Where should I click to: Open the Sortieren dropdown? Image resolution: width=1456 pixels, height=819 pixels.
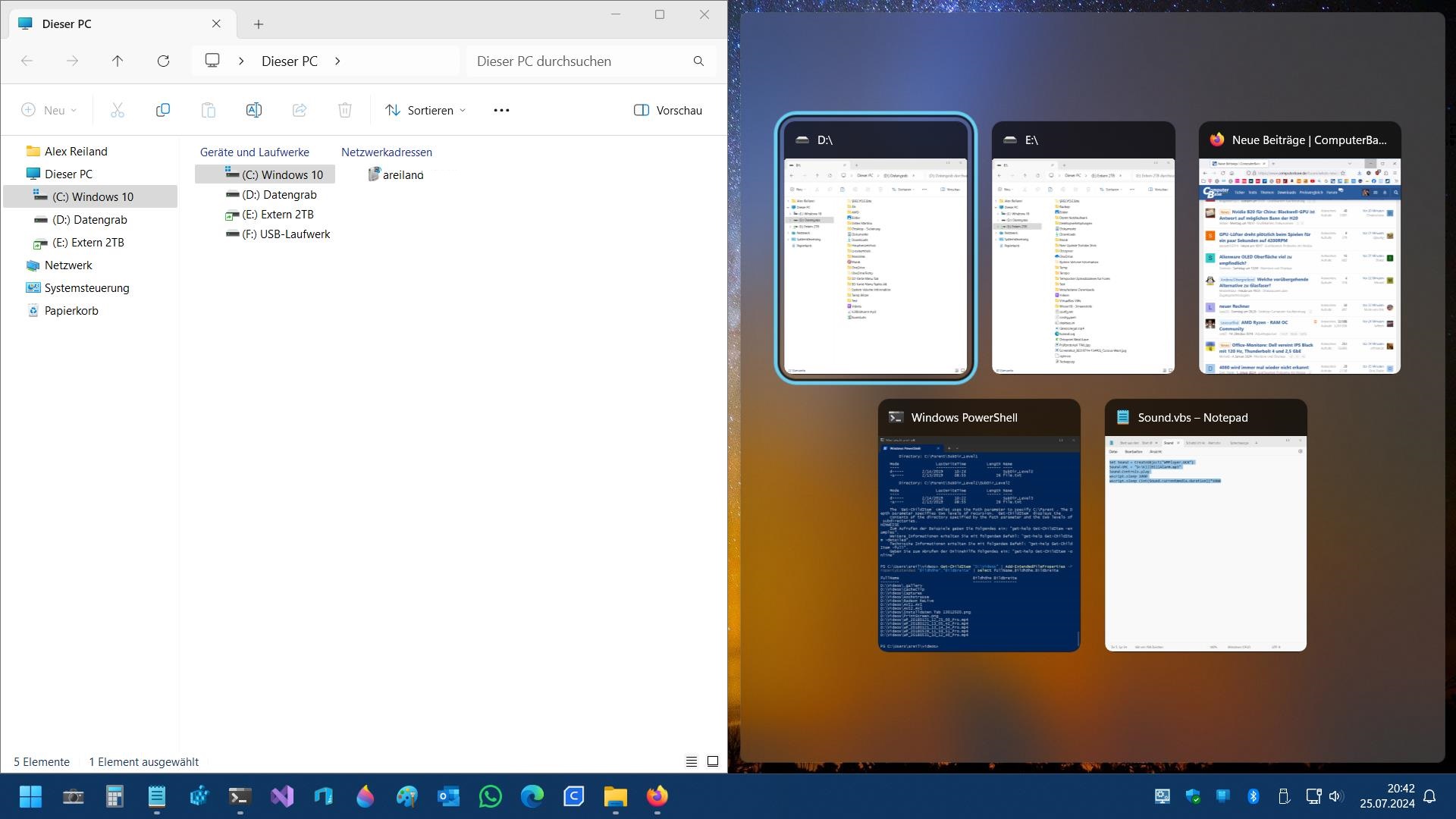(x=425, y=110)
